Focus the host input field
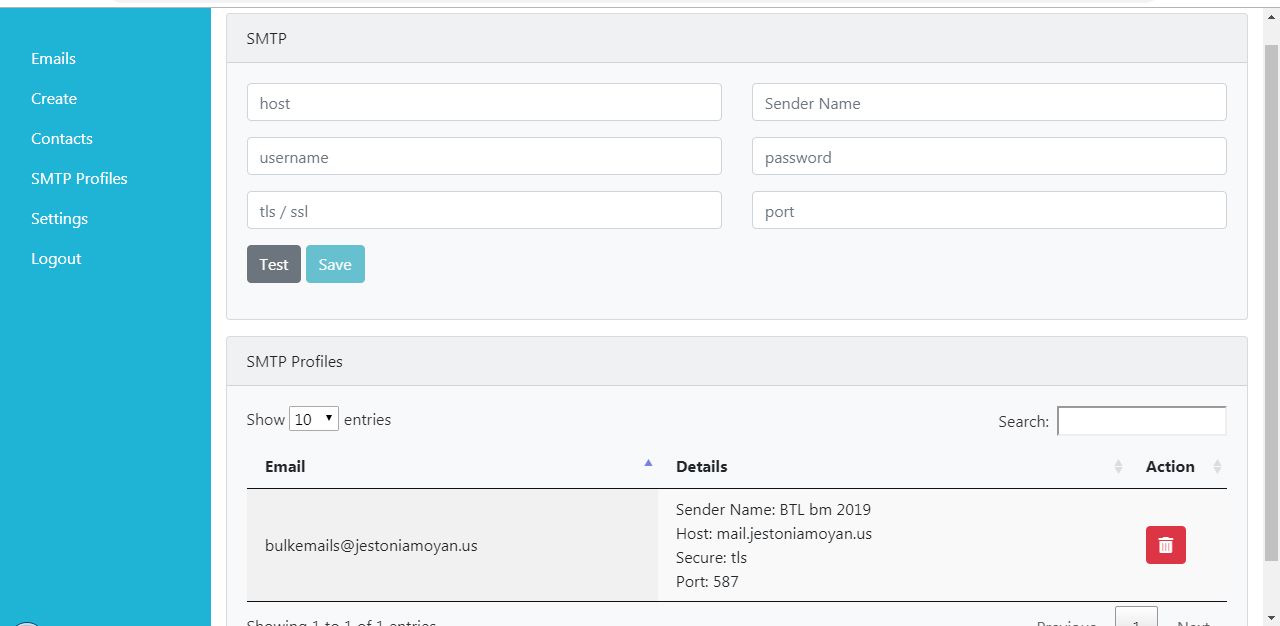 [x=484, y=102]
